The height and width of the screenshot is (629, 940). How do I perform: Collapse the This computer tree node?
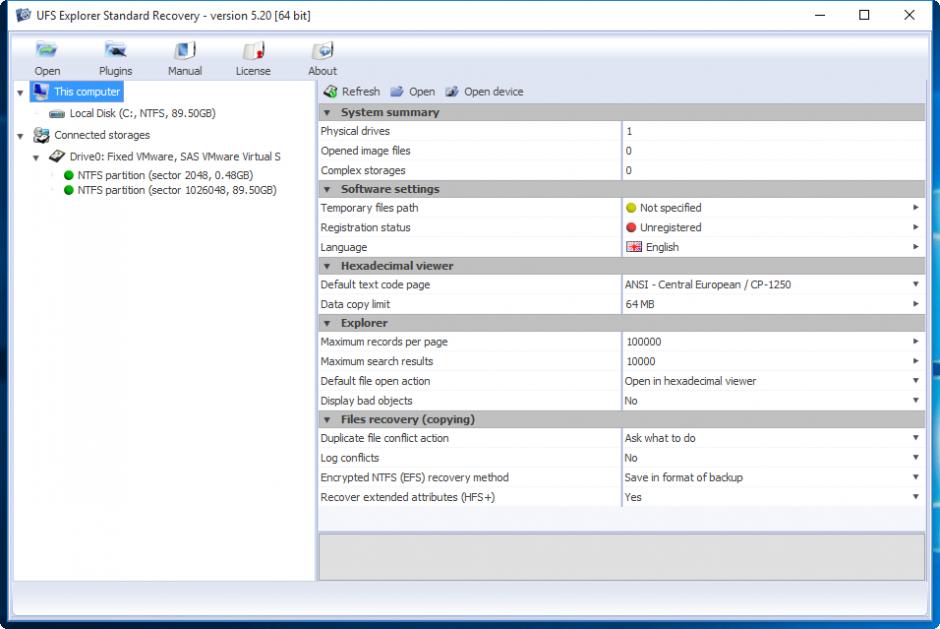coord(20,93)
